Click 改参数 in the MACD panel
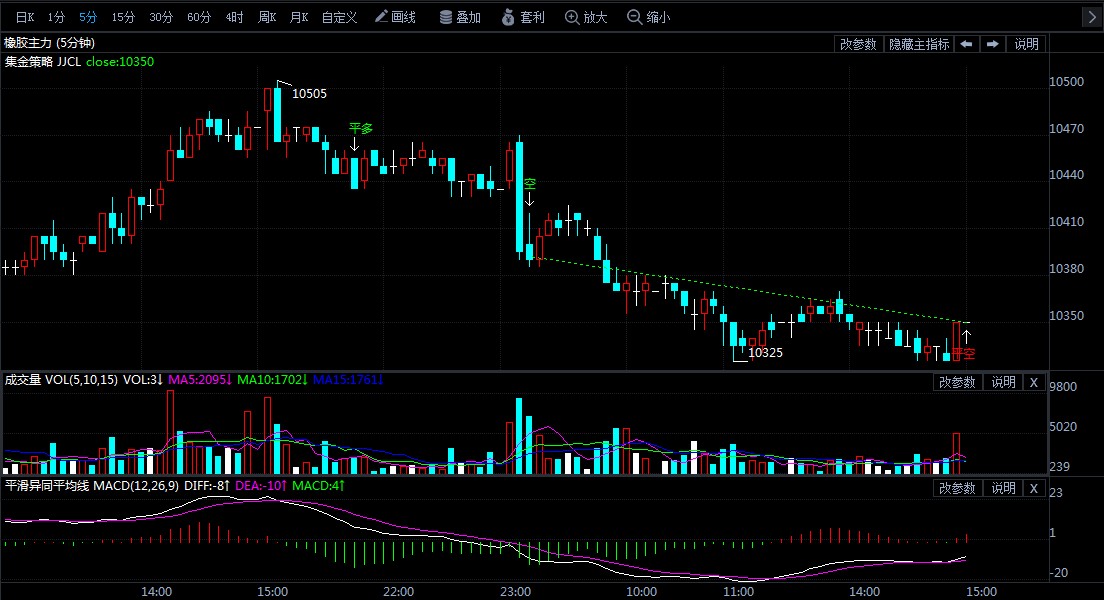The height and width of the screenshot is (600, 1104). [957, 488]
